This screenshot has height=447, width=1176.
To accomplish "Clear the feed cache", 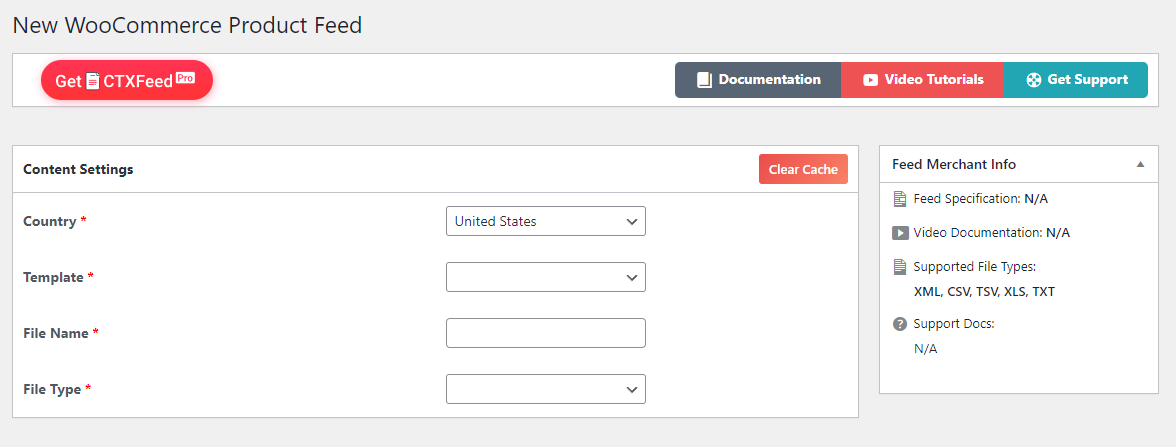I will click(x=803, y=170).
